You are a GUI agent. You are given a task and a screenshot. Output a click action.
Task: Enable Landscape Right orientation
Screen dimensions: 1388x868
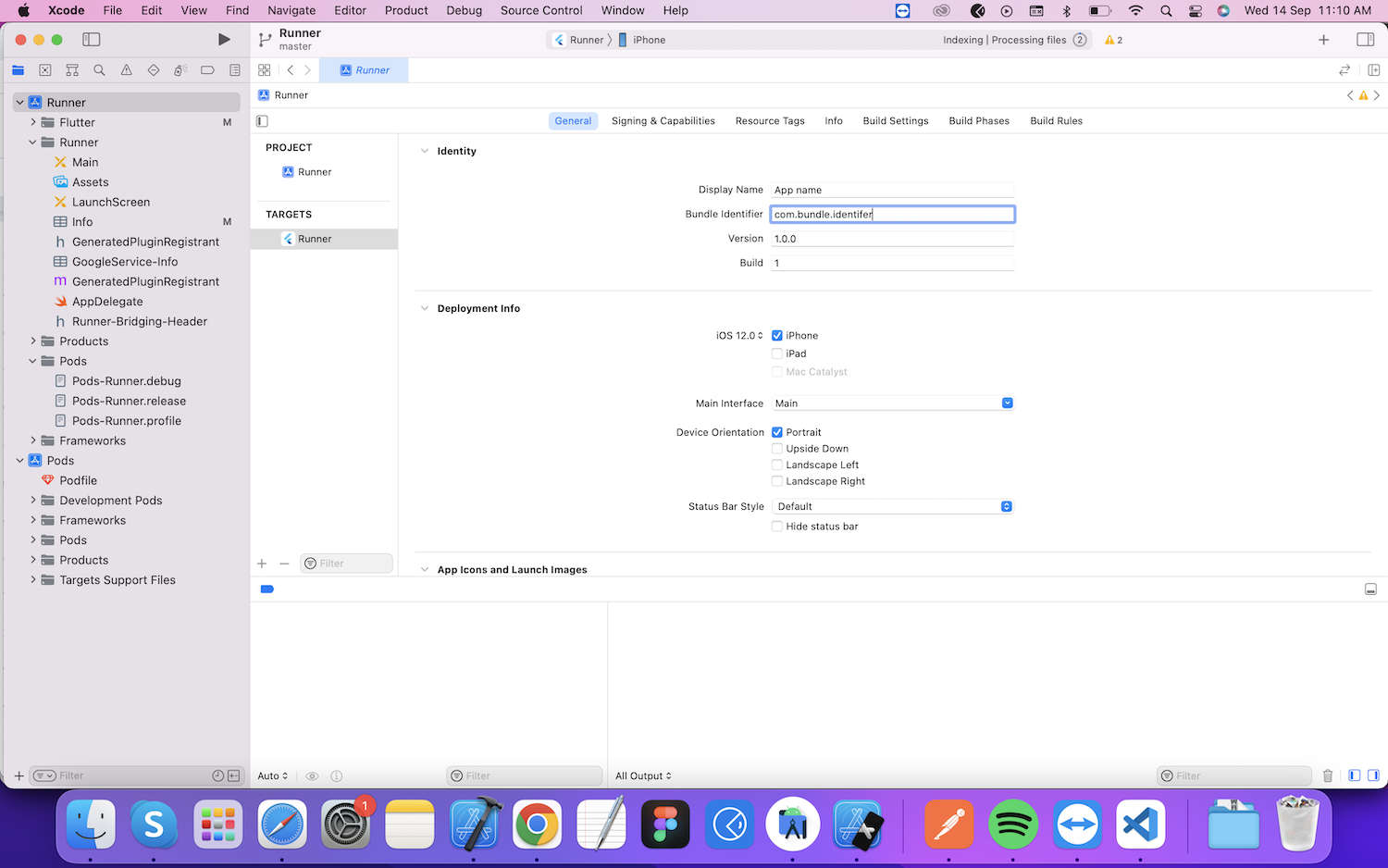777,481
